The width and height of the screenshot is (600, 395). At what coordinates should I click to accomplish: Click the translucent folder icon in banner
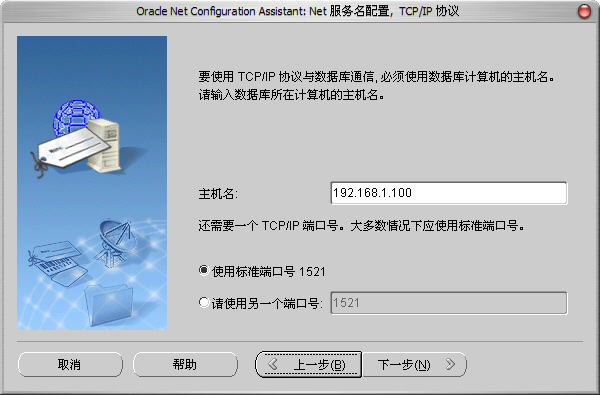[x=109, y=304]
